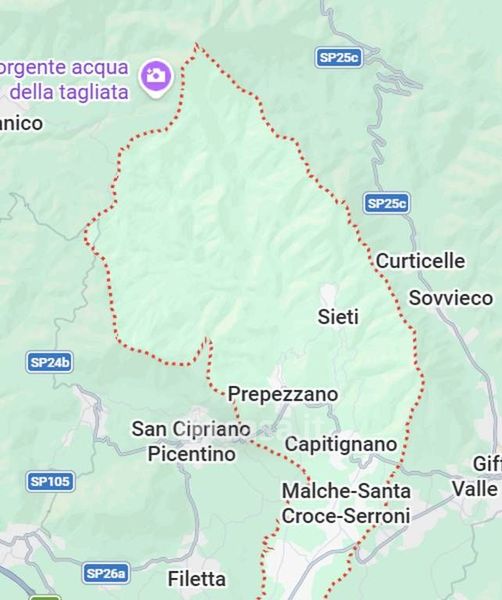Click the SP26a road shield

106,573
